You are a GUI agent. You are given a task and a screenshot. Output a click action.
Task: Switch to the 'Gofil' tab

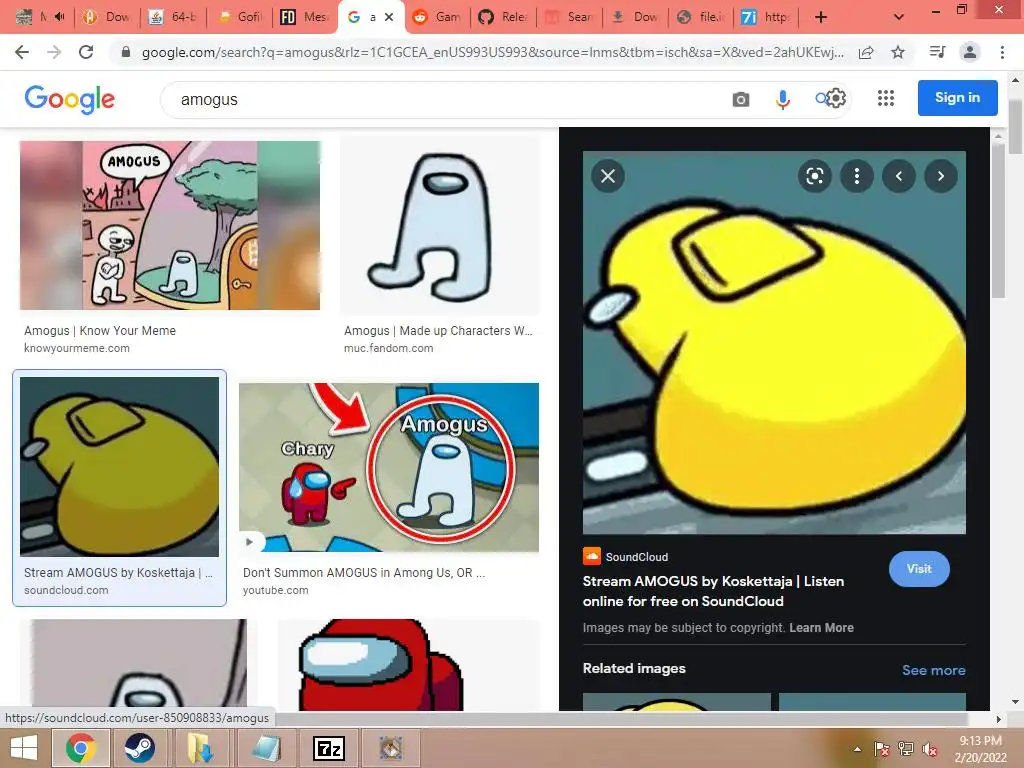(240, 17)
